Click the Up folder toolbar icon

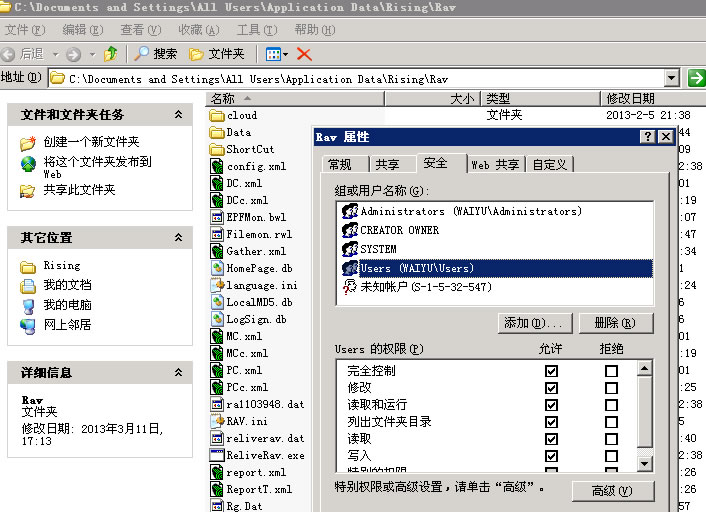coord(110,54)
